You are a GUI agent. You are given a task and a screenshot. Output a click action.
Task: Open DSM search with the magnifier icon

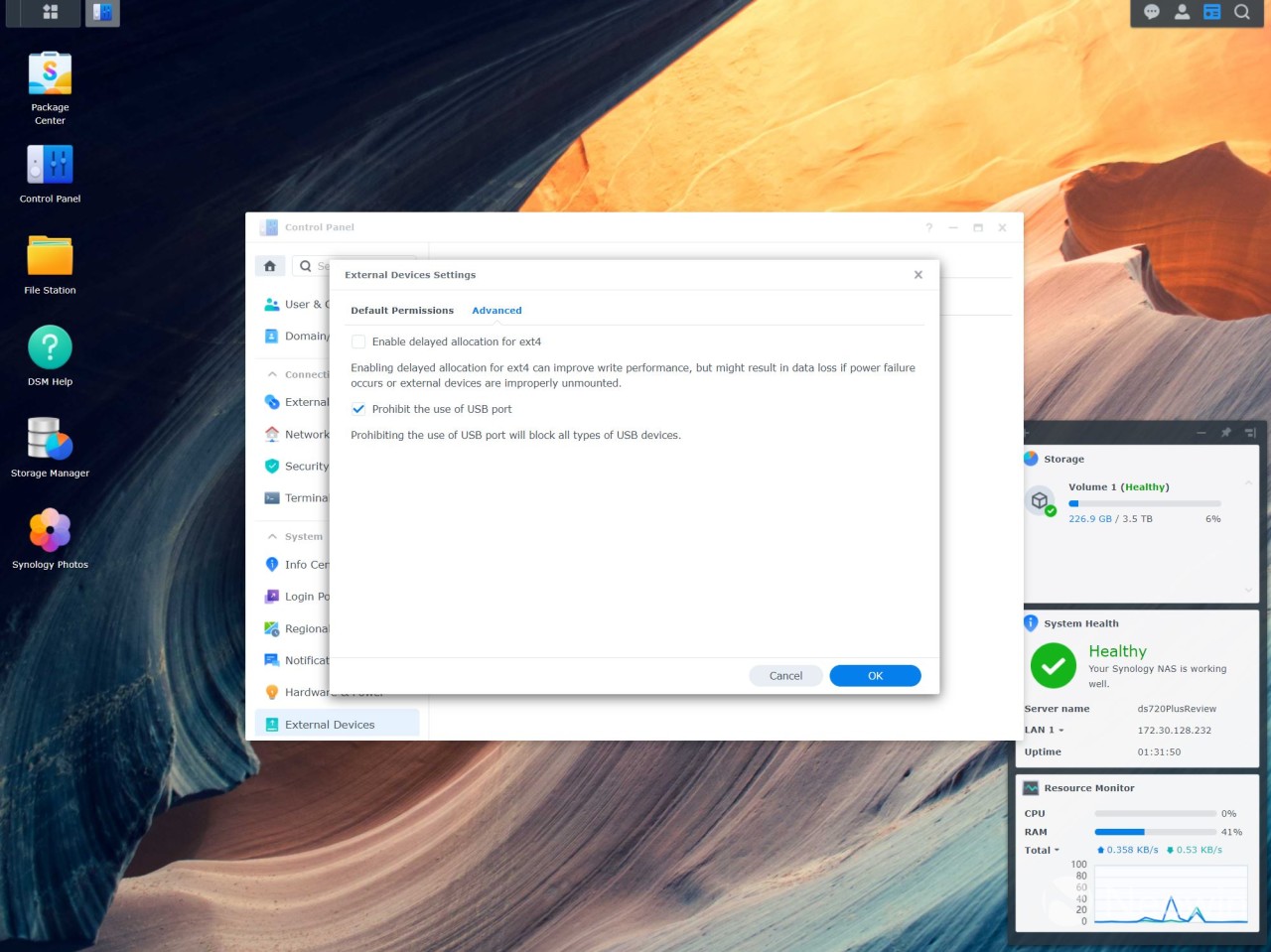pyautogui.click(x=1242, y=12)
